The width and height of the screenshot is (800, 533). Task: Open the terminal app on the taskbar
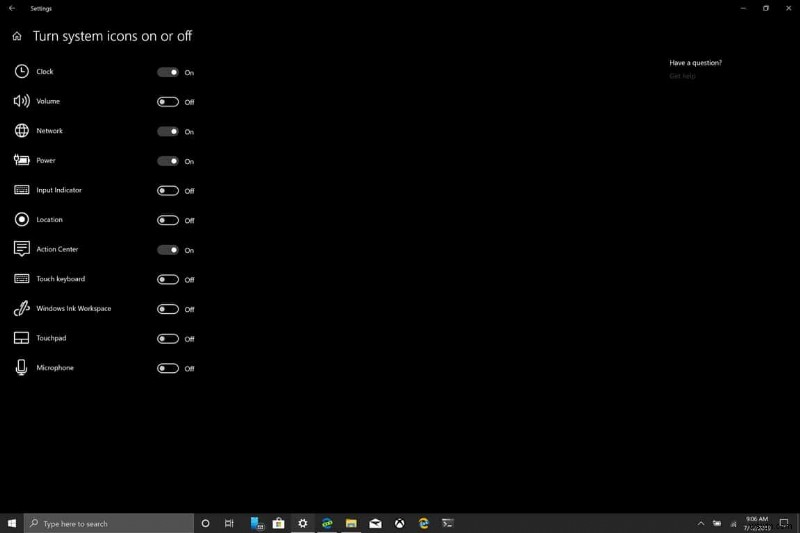click(x=447, y=523)
